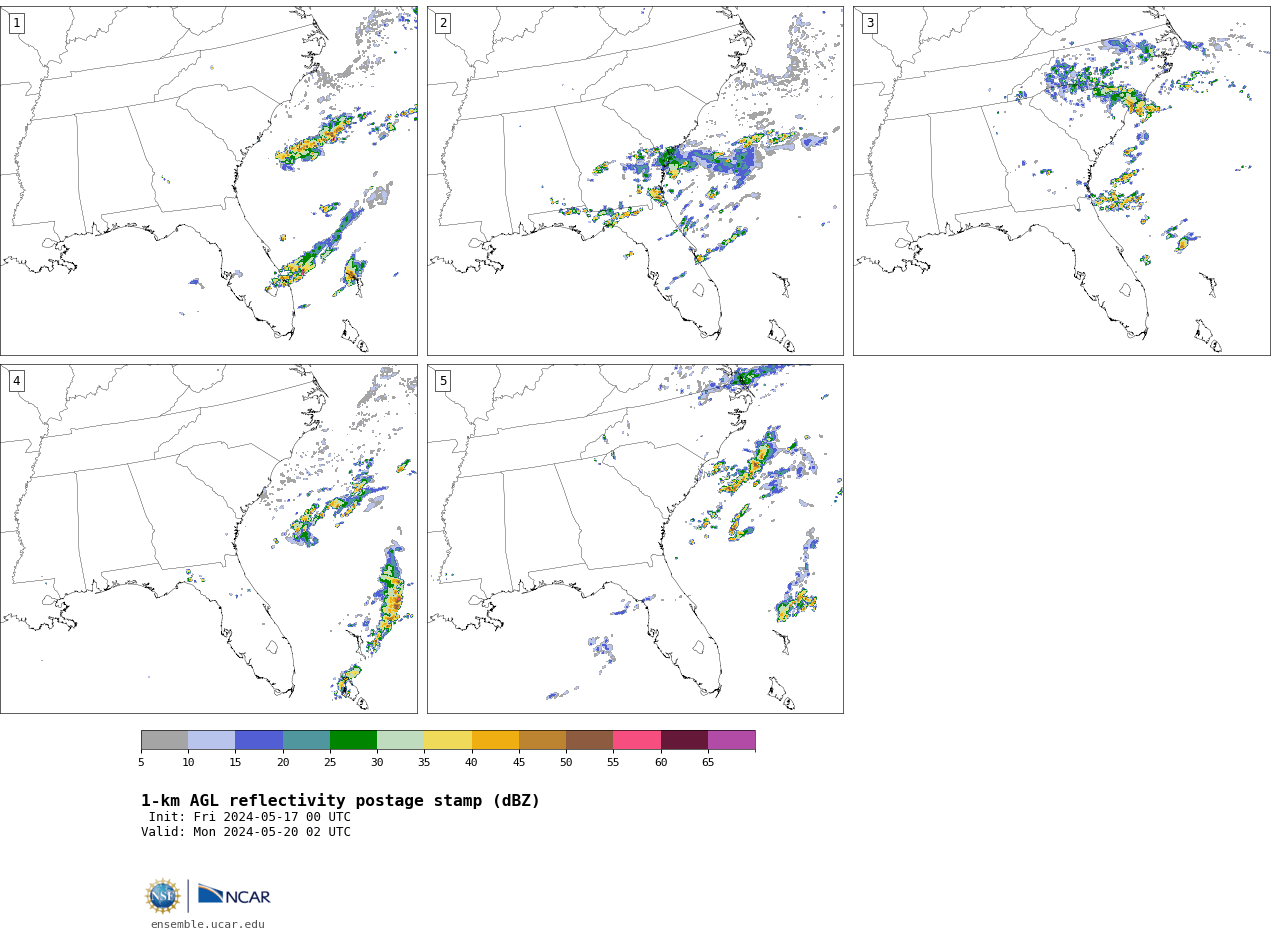
Task: Click the ensemble.ucar.edu text
Action: pos(208,924)
